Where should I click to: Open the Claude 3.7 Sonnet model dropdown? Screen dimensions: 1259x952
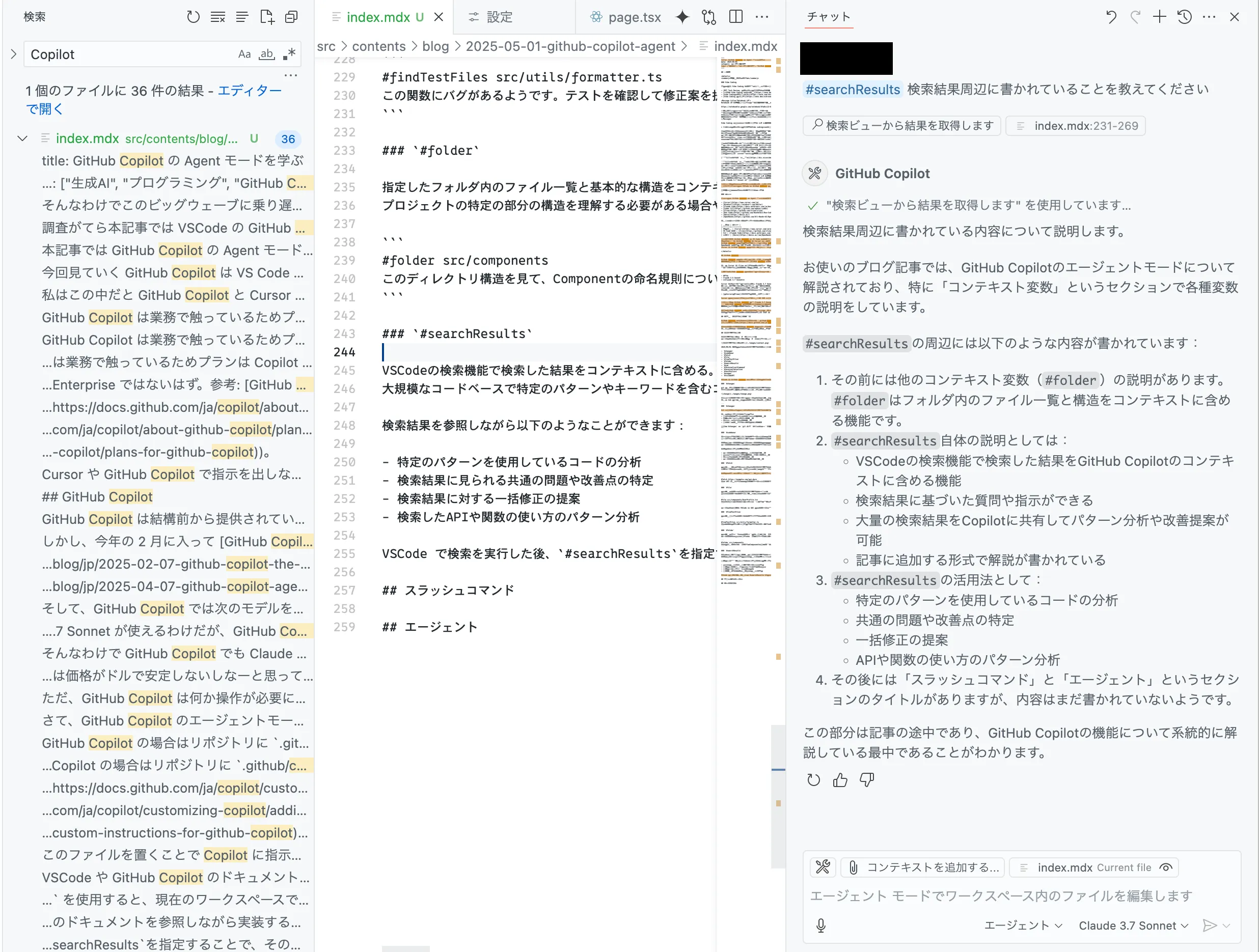(x=1133, y=926)
